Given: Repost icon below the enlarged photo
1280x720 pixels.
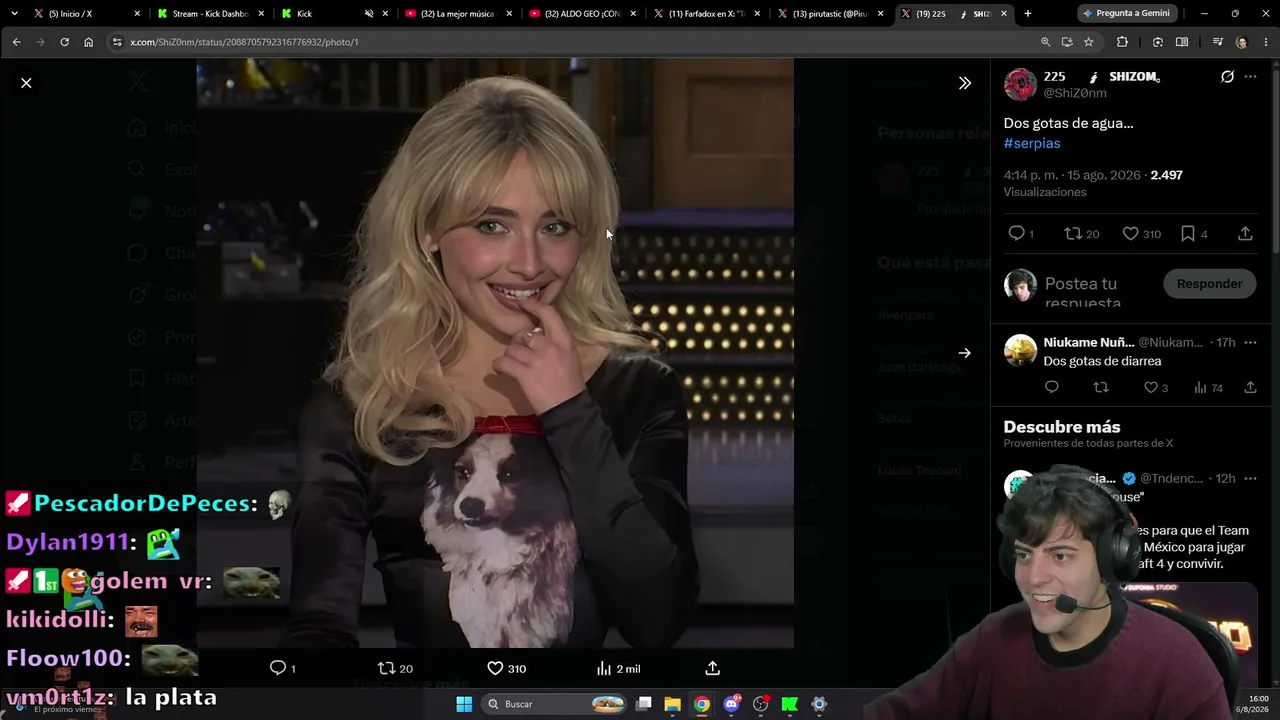Looking at the screenshot, I should [x=386, y=668].
